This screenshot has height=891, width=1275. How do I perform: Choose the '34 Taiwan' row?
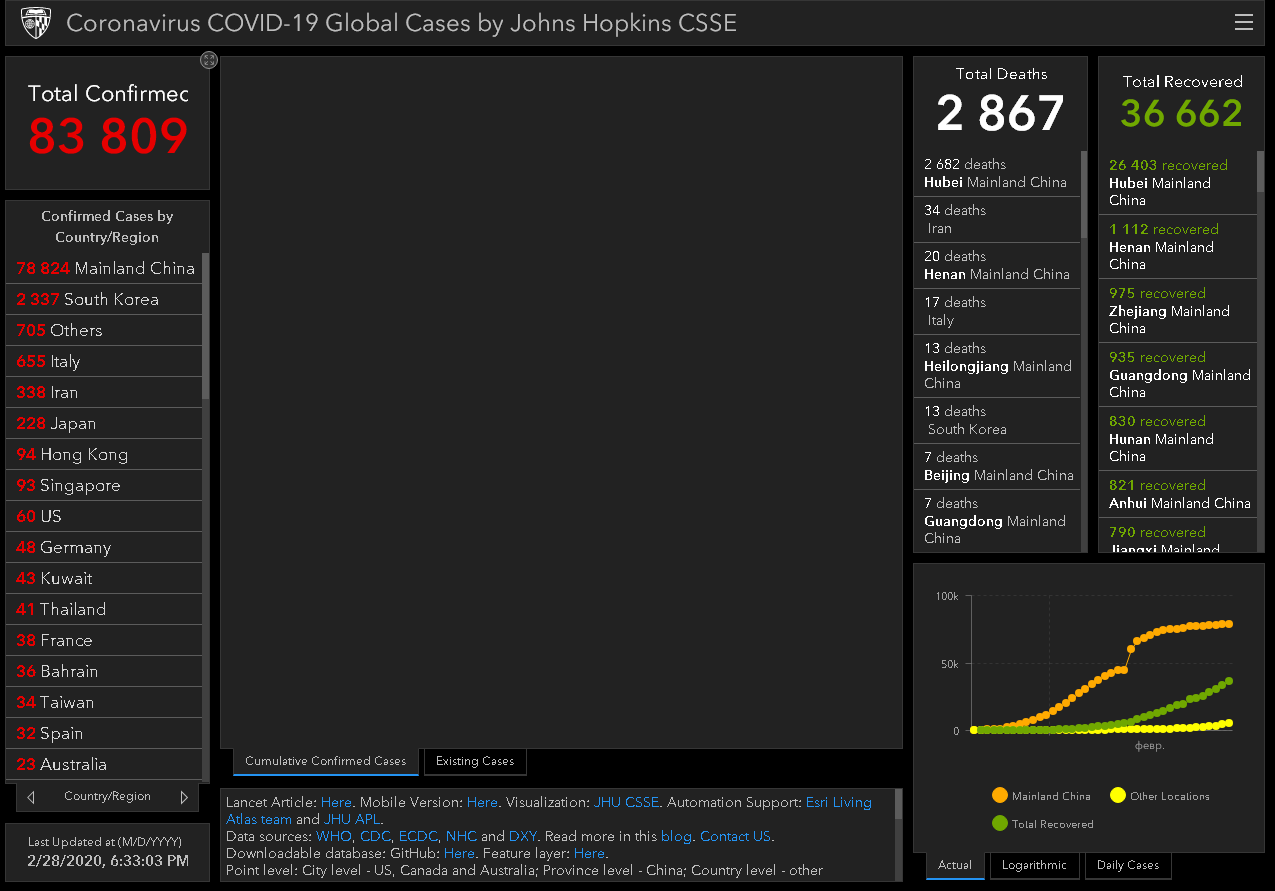(104, 702)
